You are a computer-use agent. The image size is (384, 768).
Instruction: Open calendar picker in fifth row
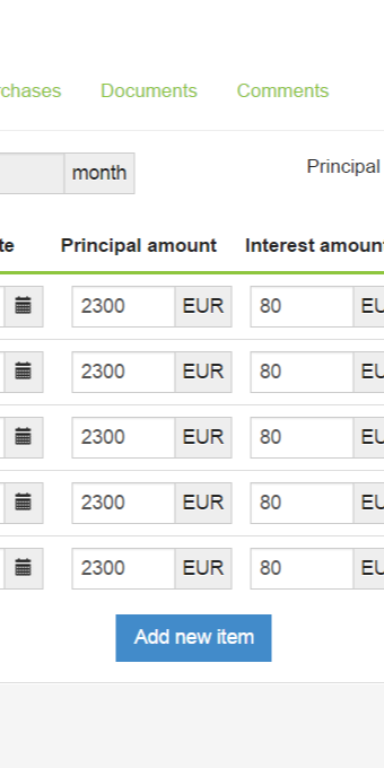pyautogui.click(x=24, y=569)
